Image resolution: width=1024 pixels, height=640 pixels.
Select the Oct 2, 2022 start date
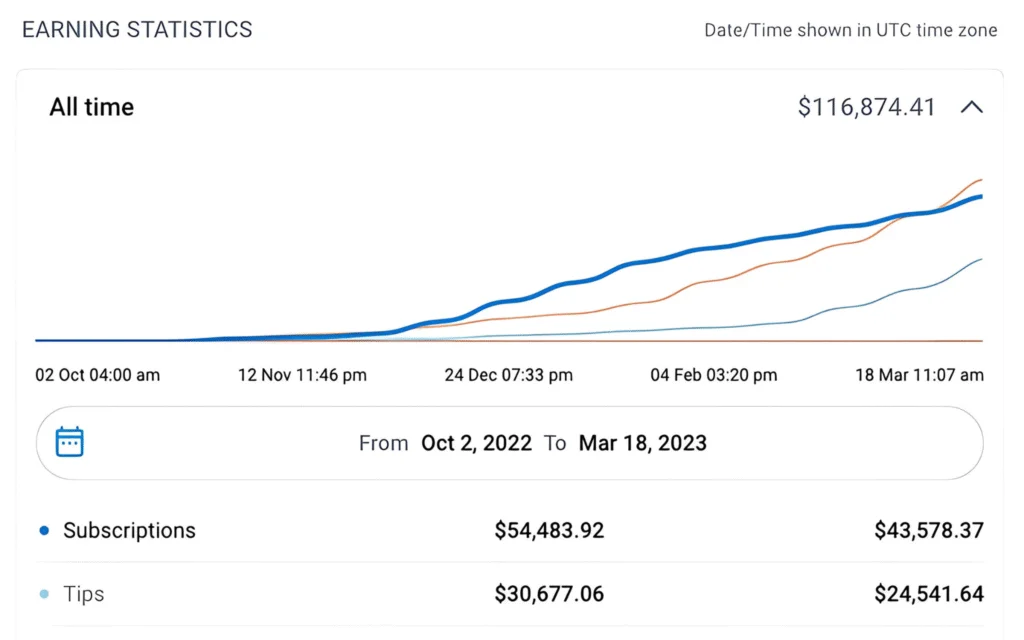pyautogui.click(x=476, y=443)
